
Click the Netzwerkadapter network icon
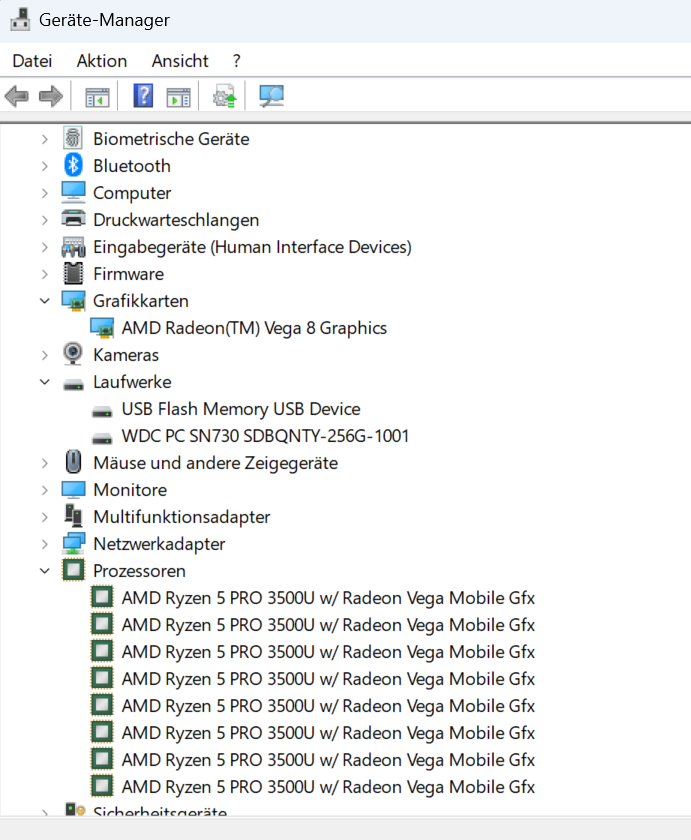(x=73, y=543)
